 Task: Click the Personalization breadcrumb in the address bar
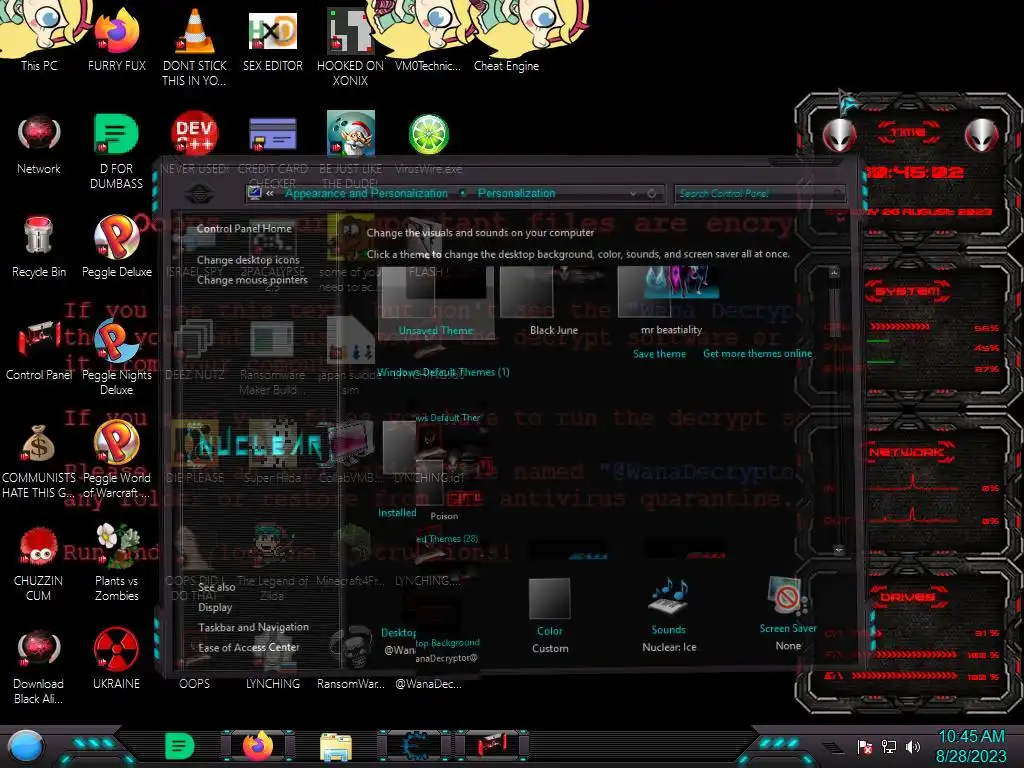(516, 193)
